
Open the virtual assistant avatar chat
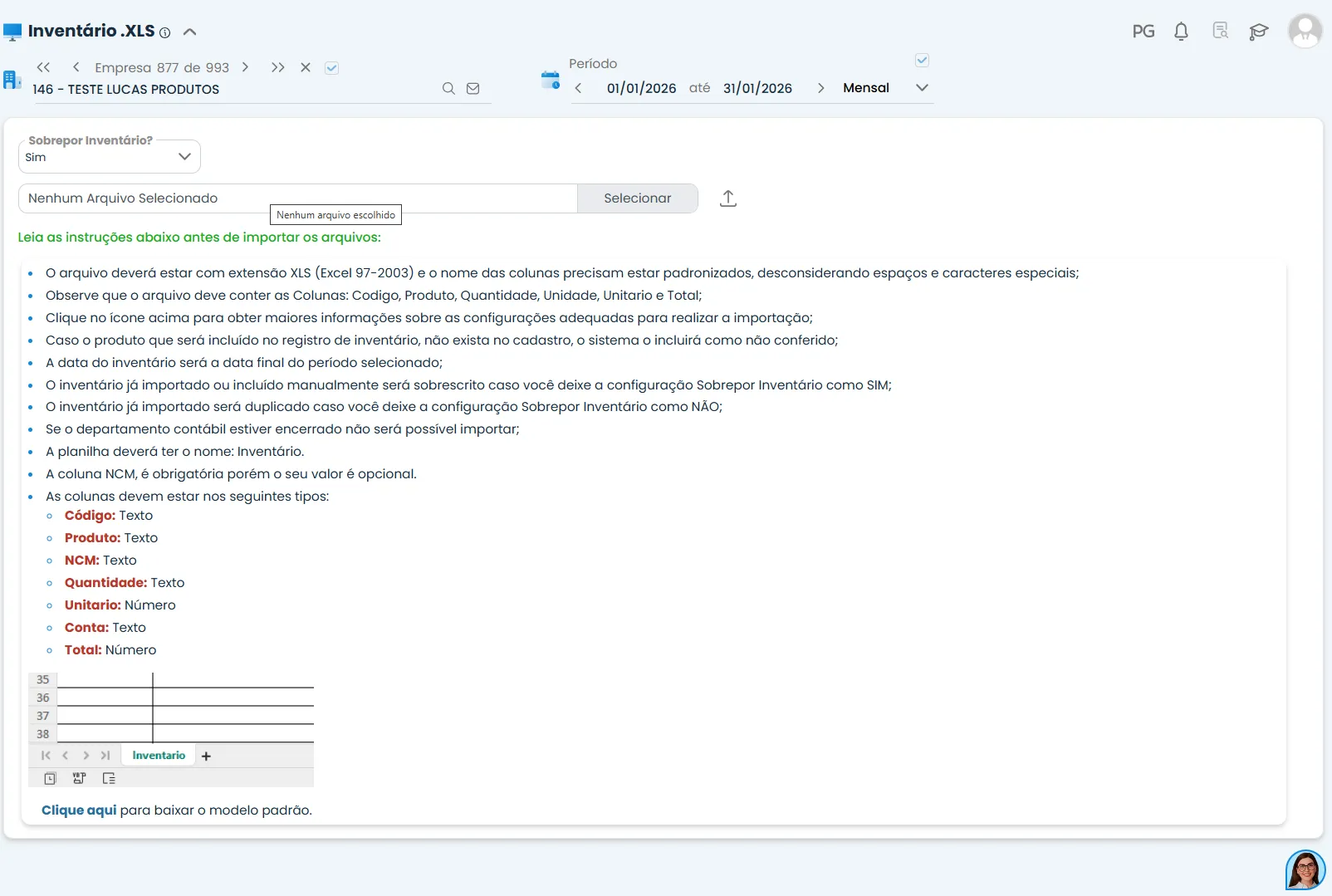1305,869
